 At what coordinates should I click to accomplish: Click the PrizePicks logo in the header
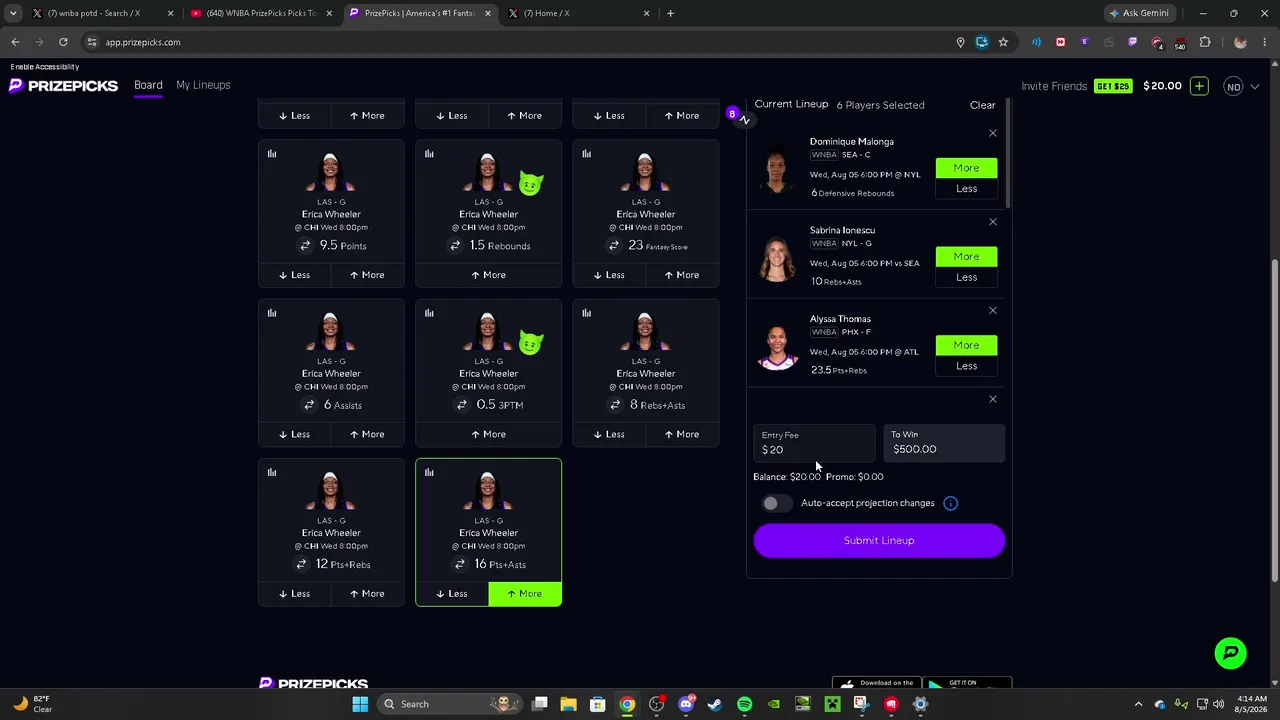(x=63, y=86)
